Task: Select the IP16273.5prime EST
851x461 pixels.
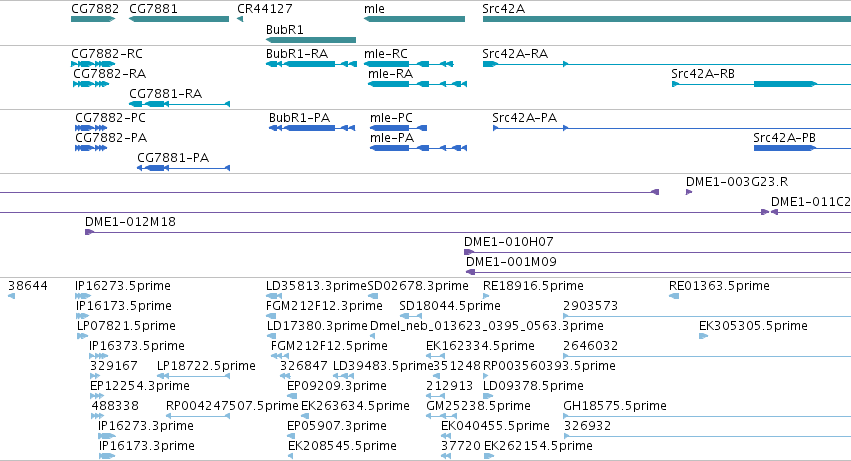Action: click(83, 296)
